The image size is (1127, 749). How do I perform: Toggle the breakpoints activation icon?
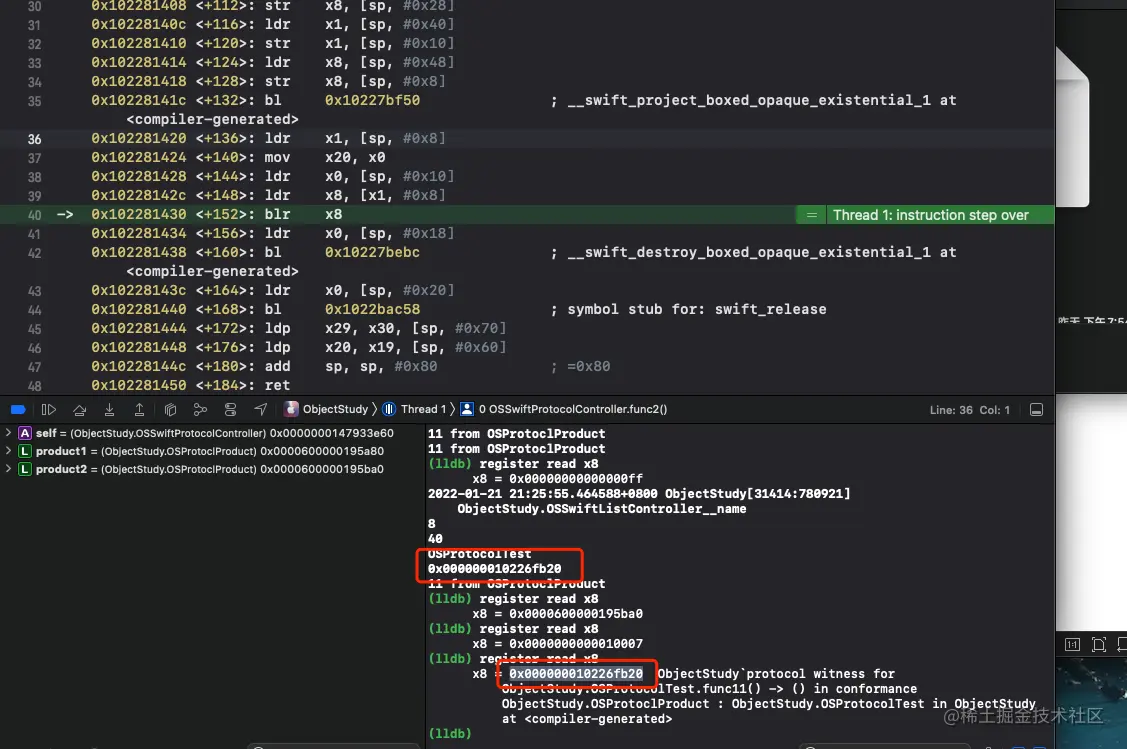[19, 410]
